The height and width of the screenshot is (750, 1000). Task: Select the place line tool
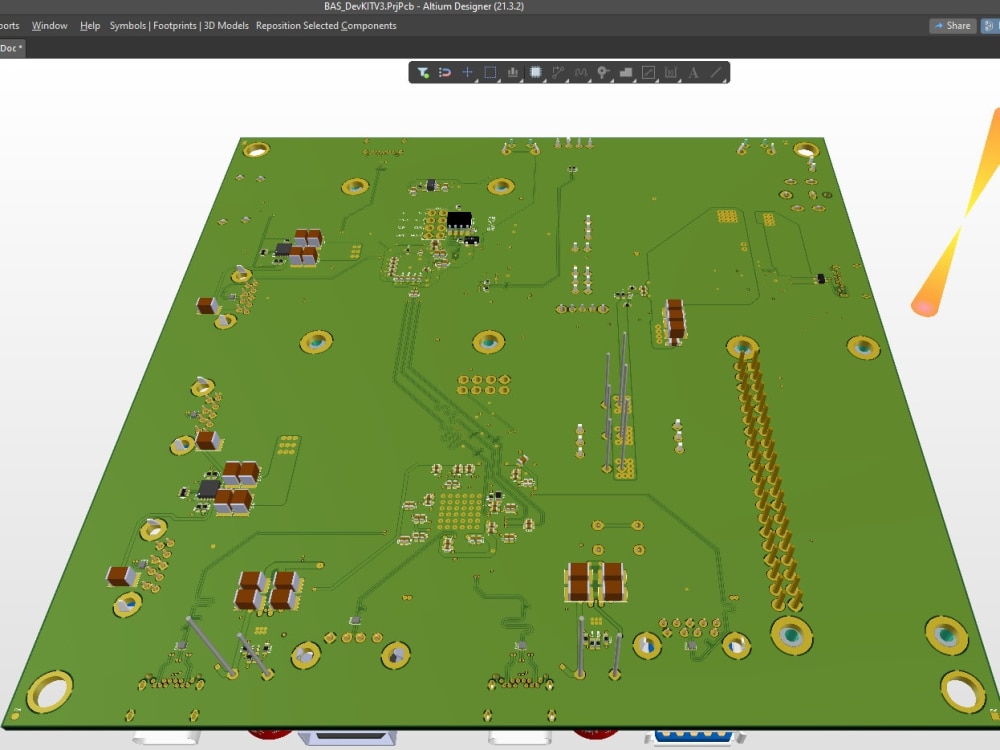(x=716, y=71)
